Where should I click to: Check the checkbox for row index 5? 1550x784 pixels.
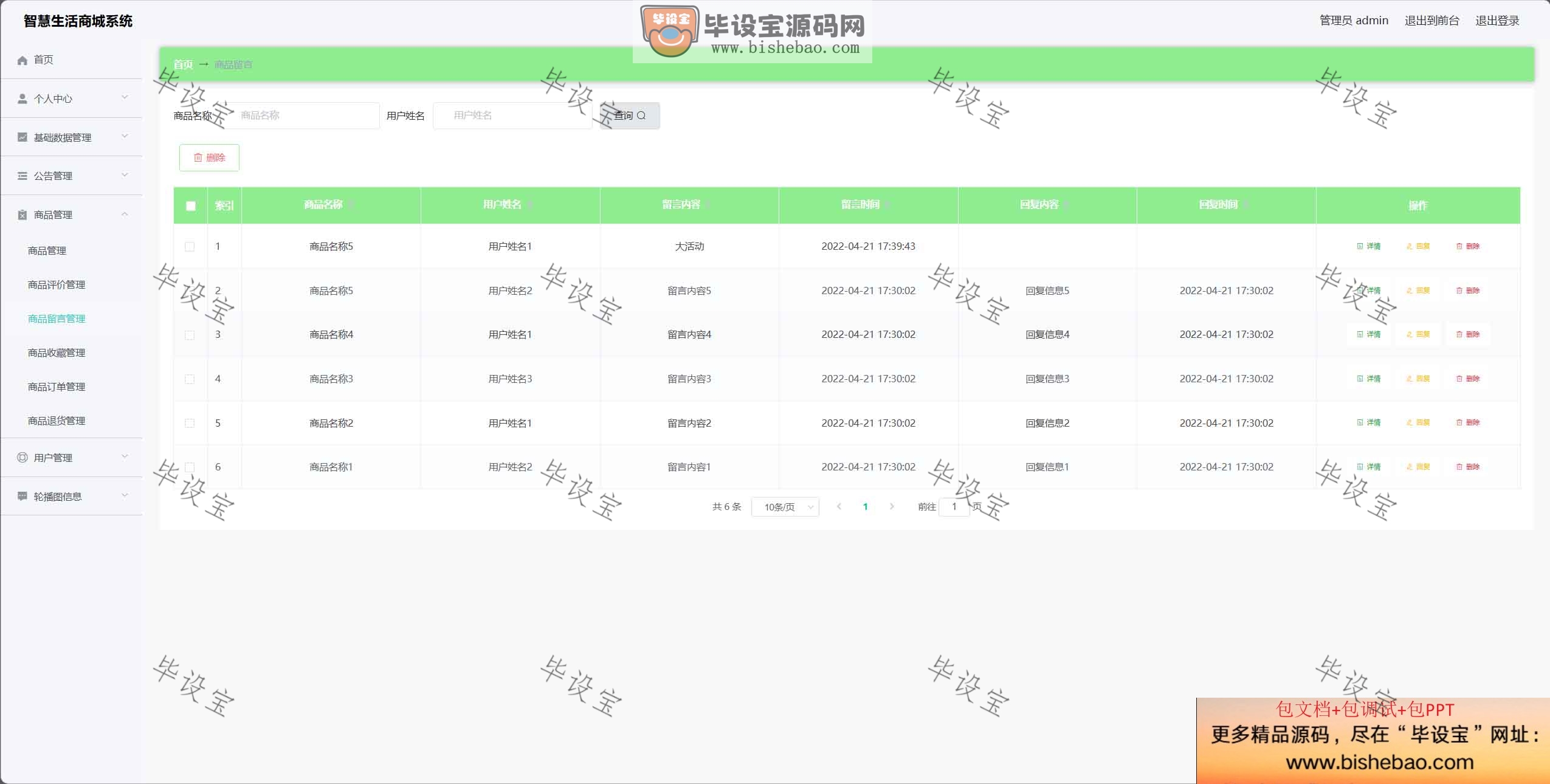[190, 424]
